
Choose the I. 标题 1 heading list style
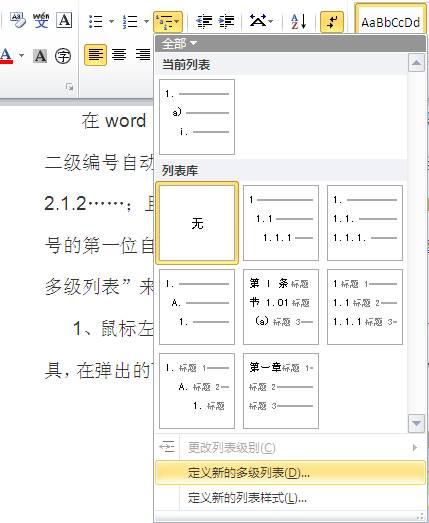point(197,391)
